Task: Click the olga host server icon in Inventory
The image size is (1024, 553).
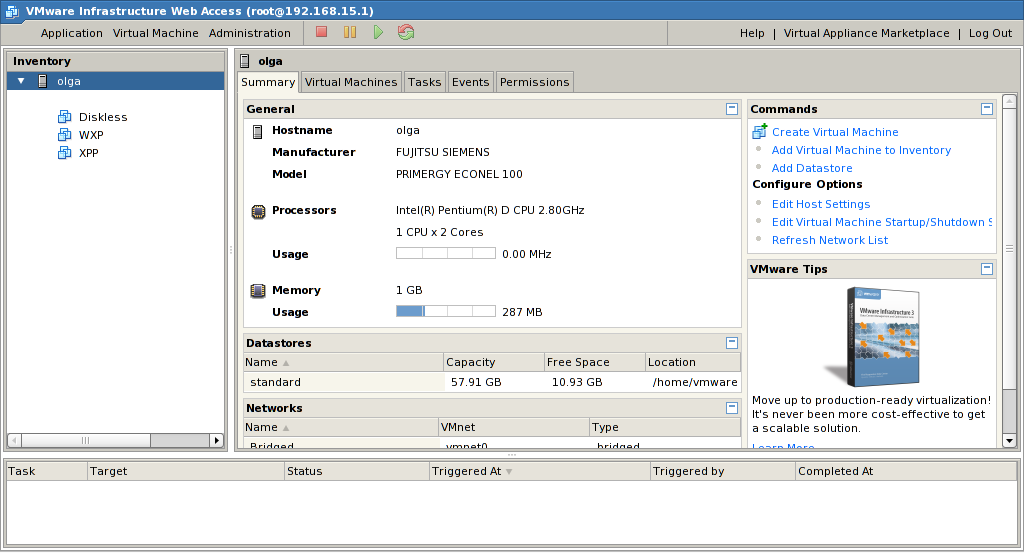Action: point(42,81)
